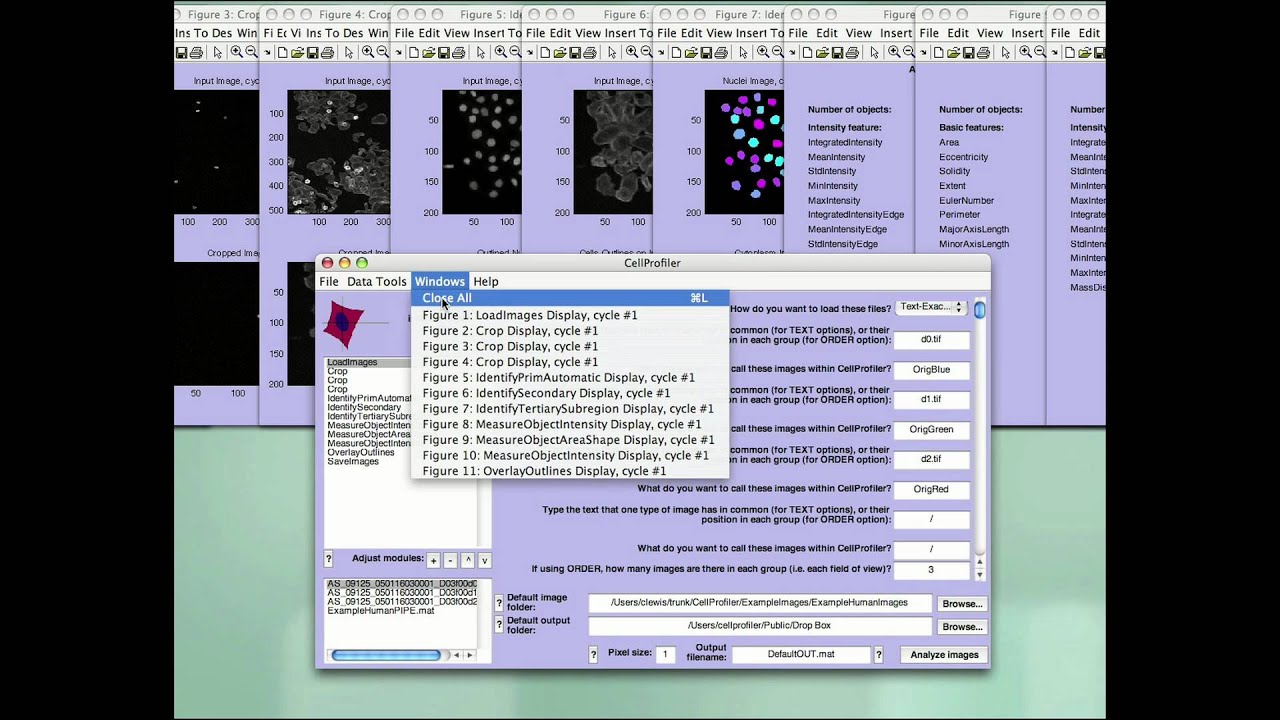Open the View menu in Figure 6 window
The height and width of the screenshot is (720, 1280).
pyautogui.click(x=590, y=33)
